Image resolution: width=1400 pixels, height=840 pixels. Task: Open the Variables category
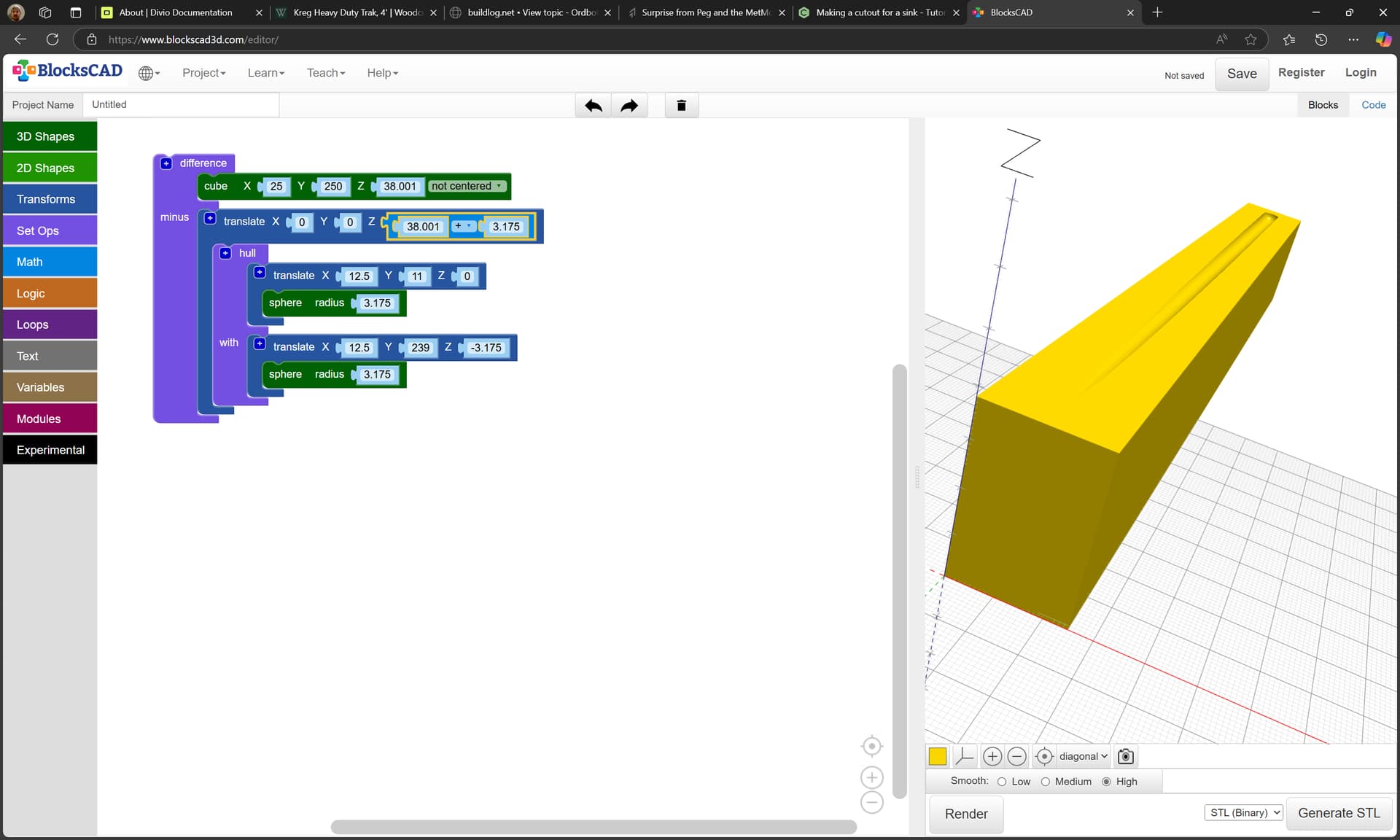[x=50, y=387]
